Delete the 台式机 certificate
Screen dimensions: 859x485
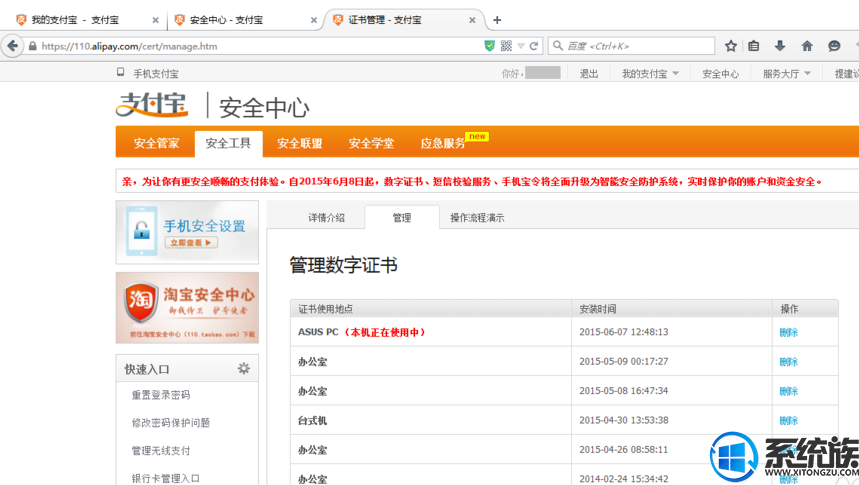point(789,421)
